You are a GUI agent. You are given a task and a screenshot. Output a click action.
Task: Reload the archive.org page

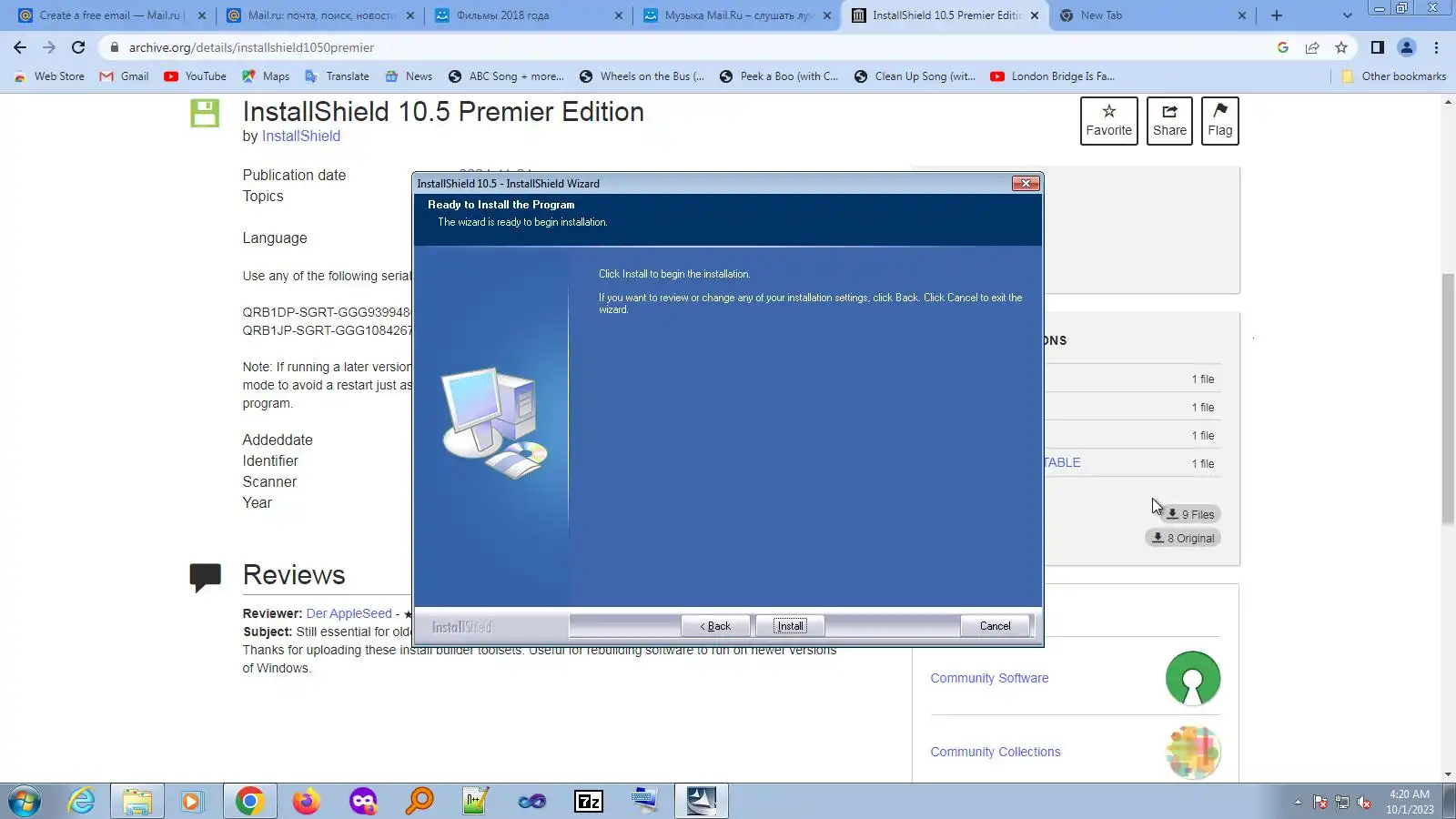point(78,47)
